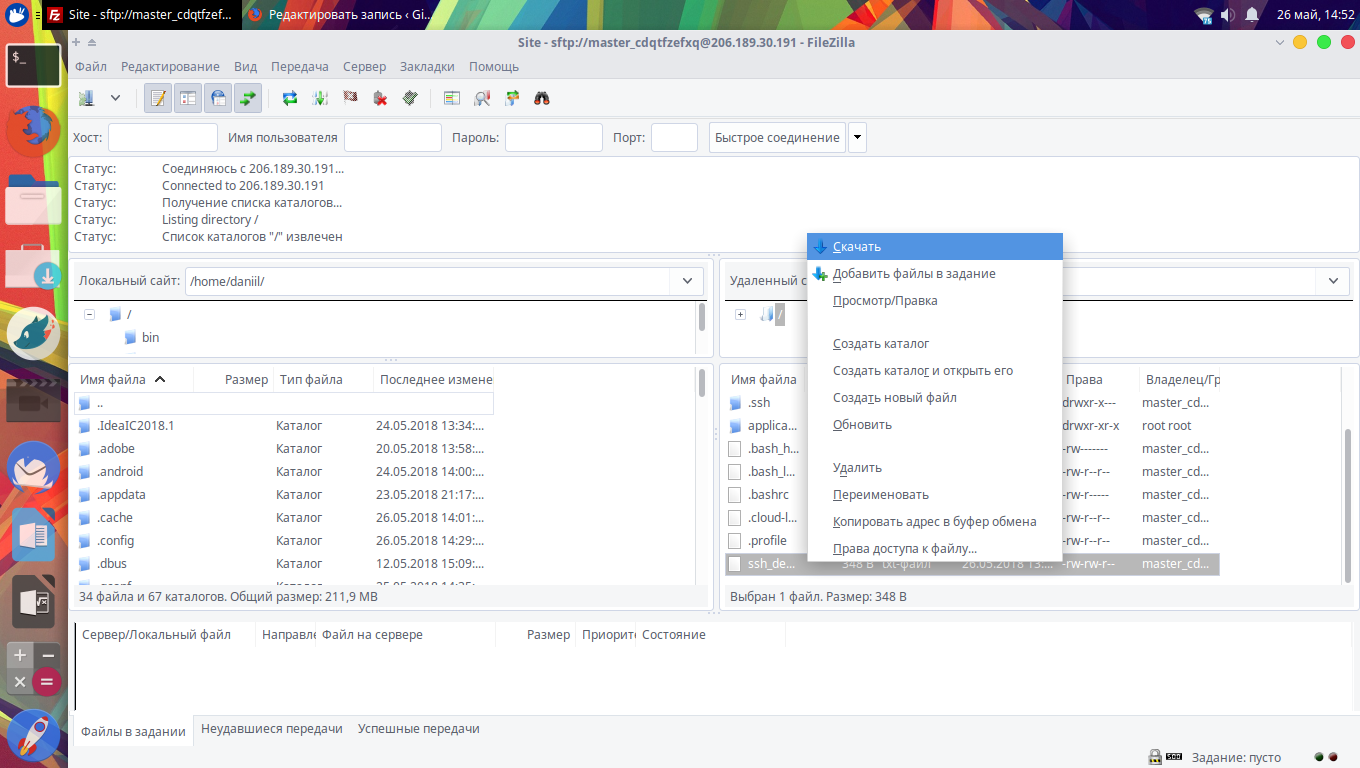Open the Site Manager toolbar icon
The height and width of the screenshot is (768, 1360).
(x=87, y=98)
